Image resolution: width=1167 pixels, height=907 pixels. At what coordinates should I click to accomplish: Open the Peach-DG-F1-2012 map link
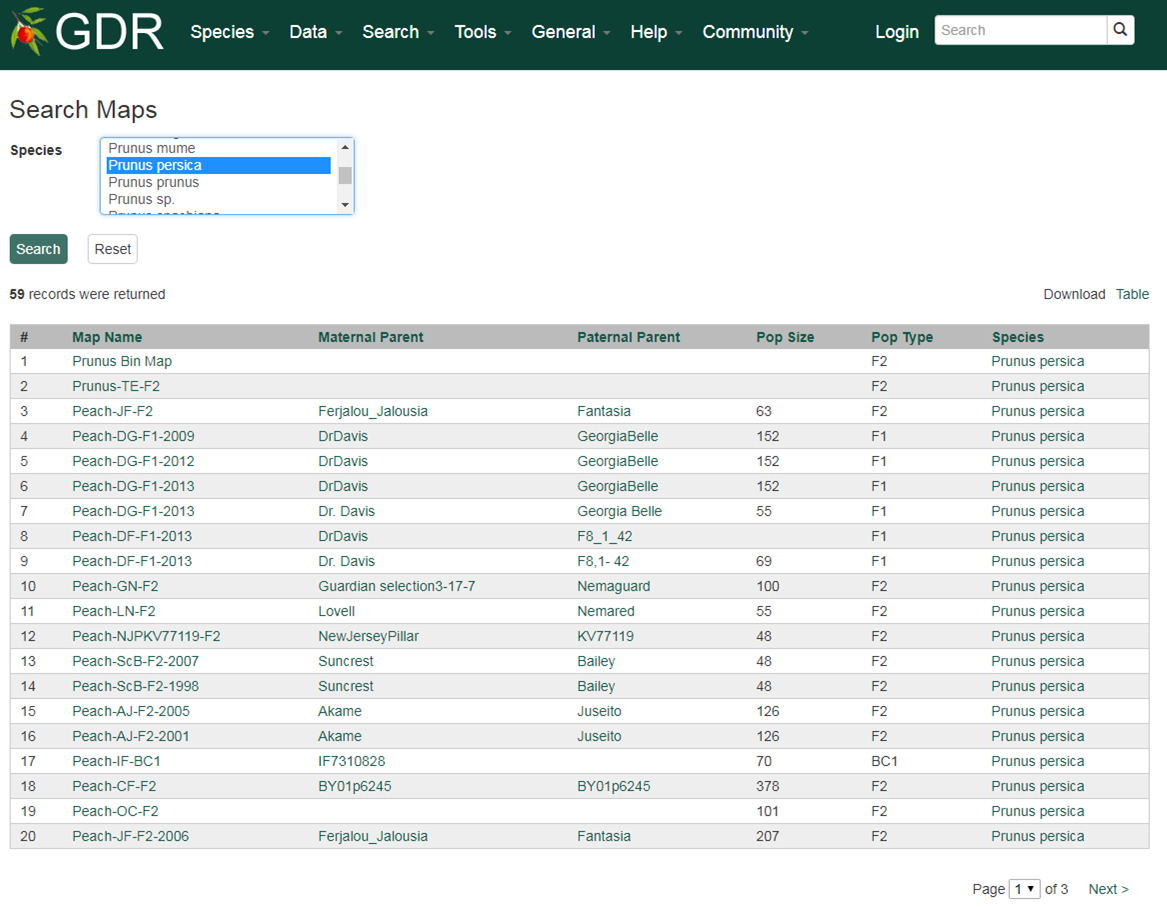[133, 461]
